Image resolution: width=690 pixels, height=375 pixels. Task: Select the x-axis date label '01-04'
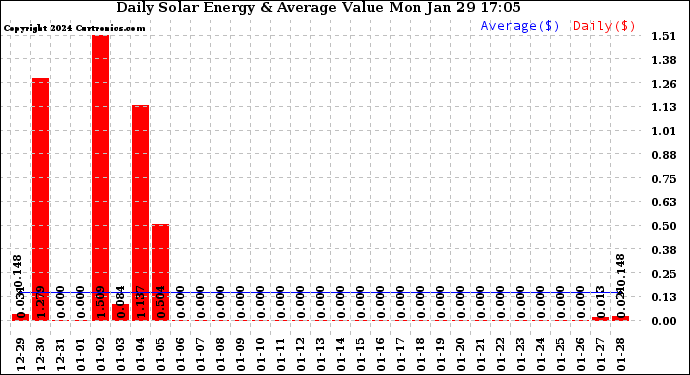[140, 354]
